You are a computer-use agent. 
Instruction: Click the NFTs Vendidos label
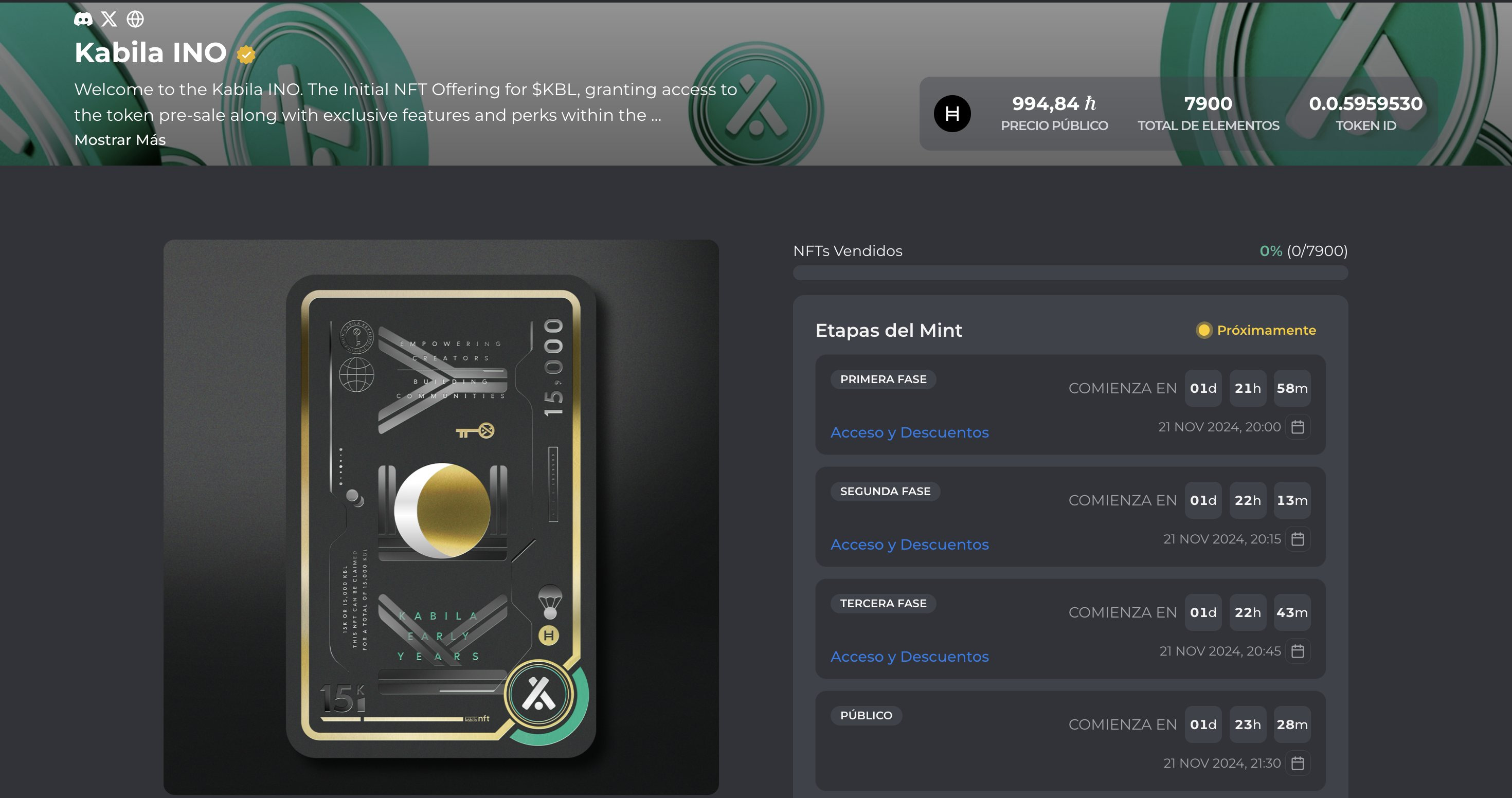pyautogui.click(x=848, y=251)
